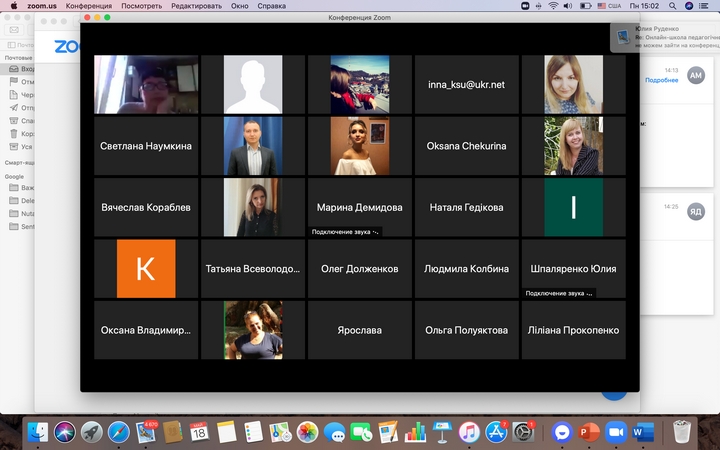This screenshot has width=720, height=450.
Task: Select the orange K avatar participant tile
Action: coord(146,268)
